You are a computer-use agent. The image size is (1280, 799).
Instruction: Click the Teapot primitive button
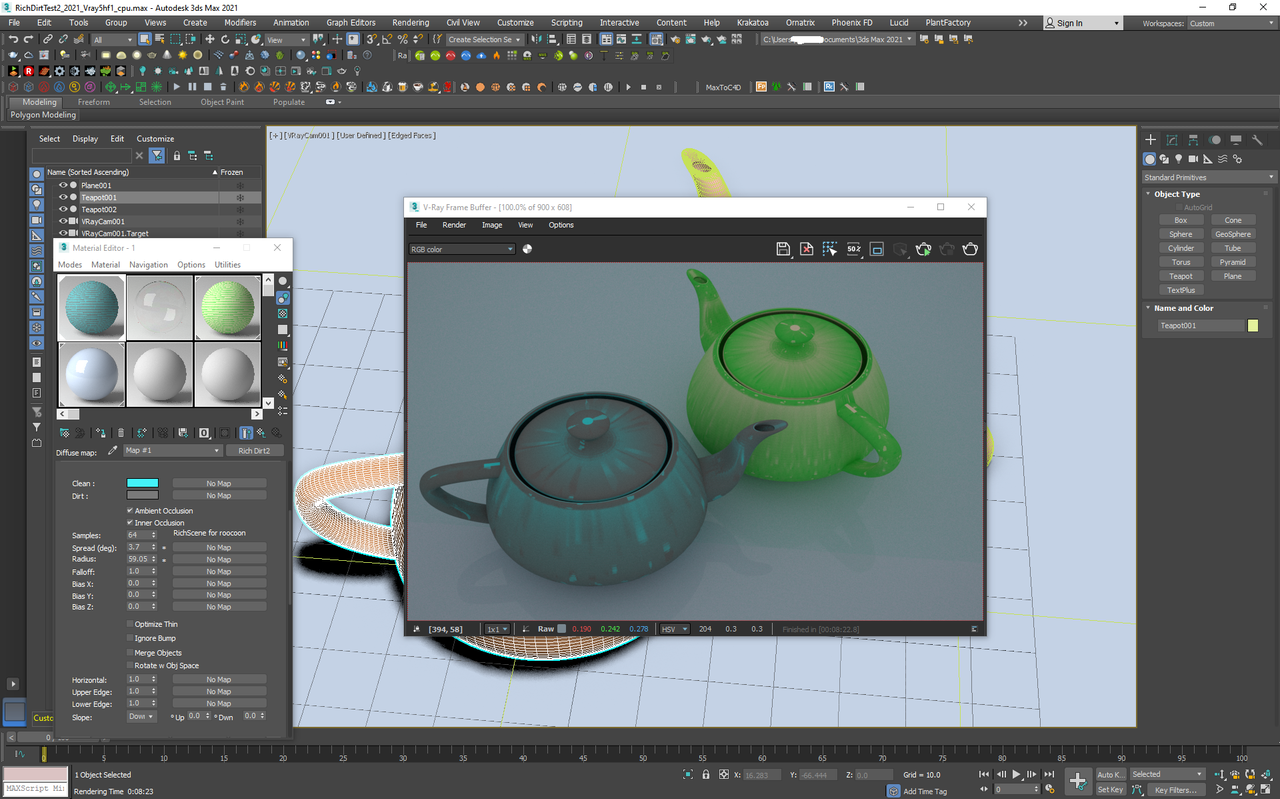(x=1181, y=276)
